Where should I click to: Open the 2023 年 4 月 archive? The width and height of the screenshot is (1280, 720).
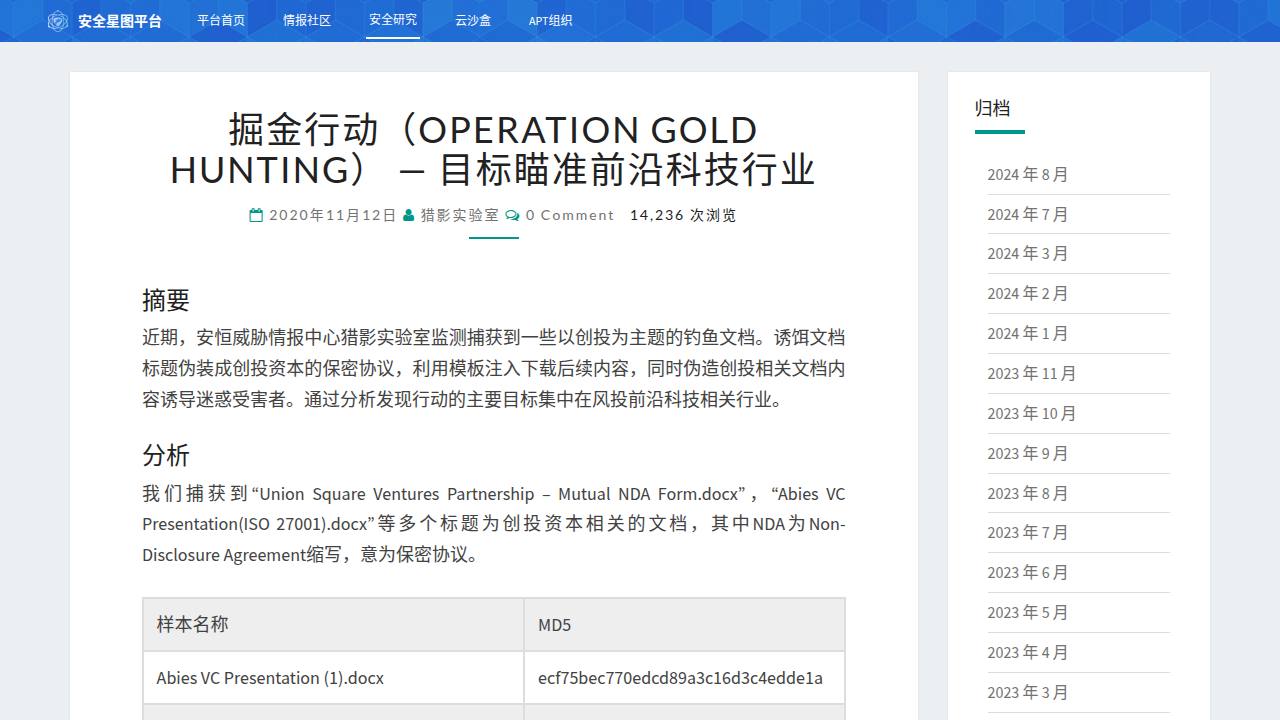(1028, 652)
